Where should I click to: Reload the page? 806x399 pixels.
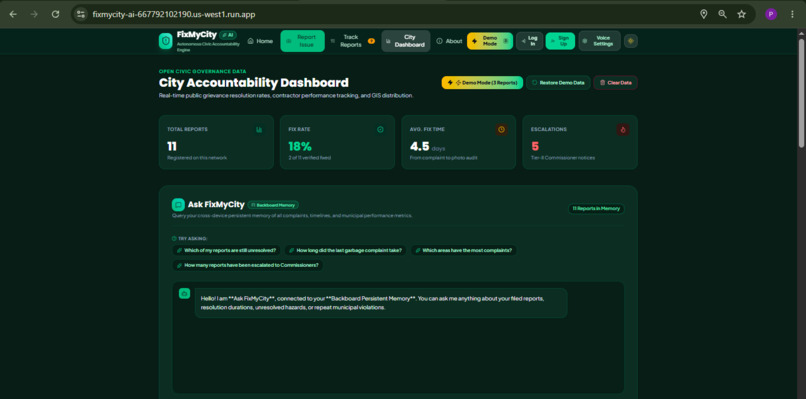point(56,14)
